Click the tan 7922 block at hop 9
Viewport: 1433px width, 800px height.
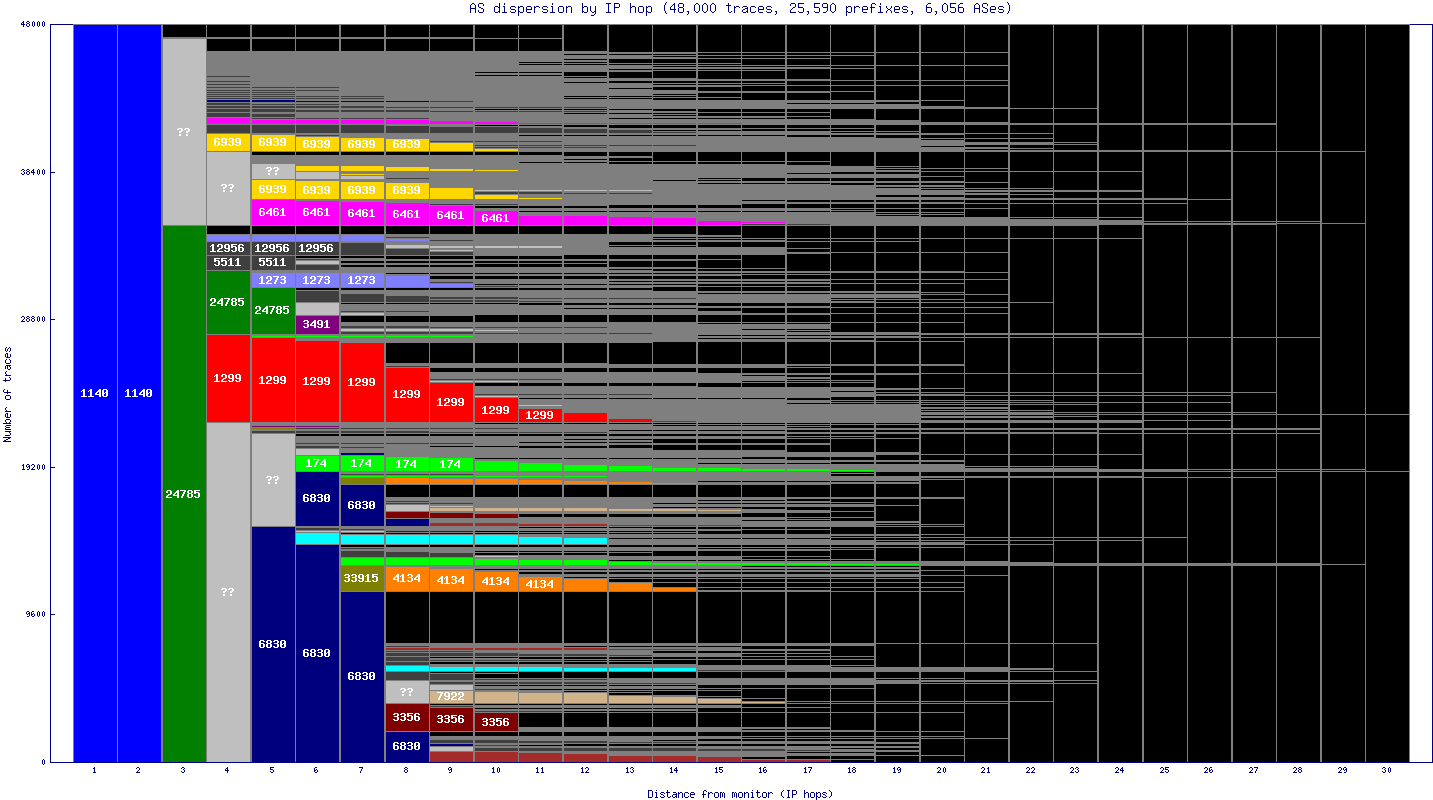tap(451, 696)
